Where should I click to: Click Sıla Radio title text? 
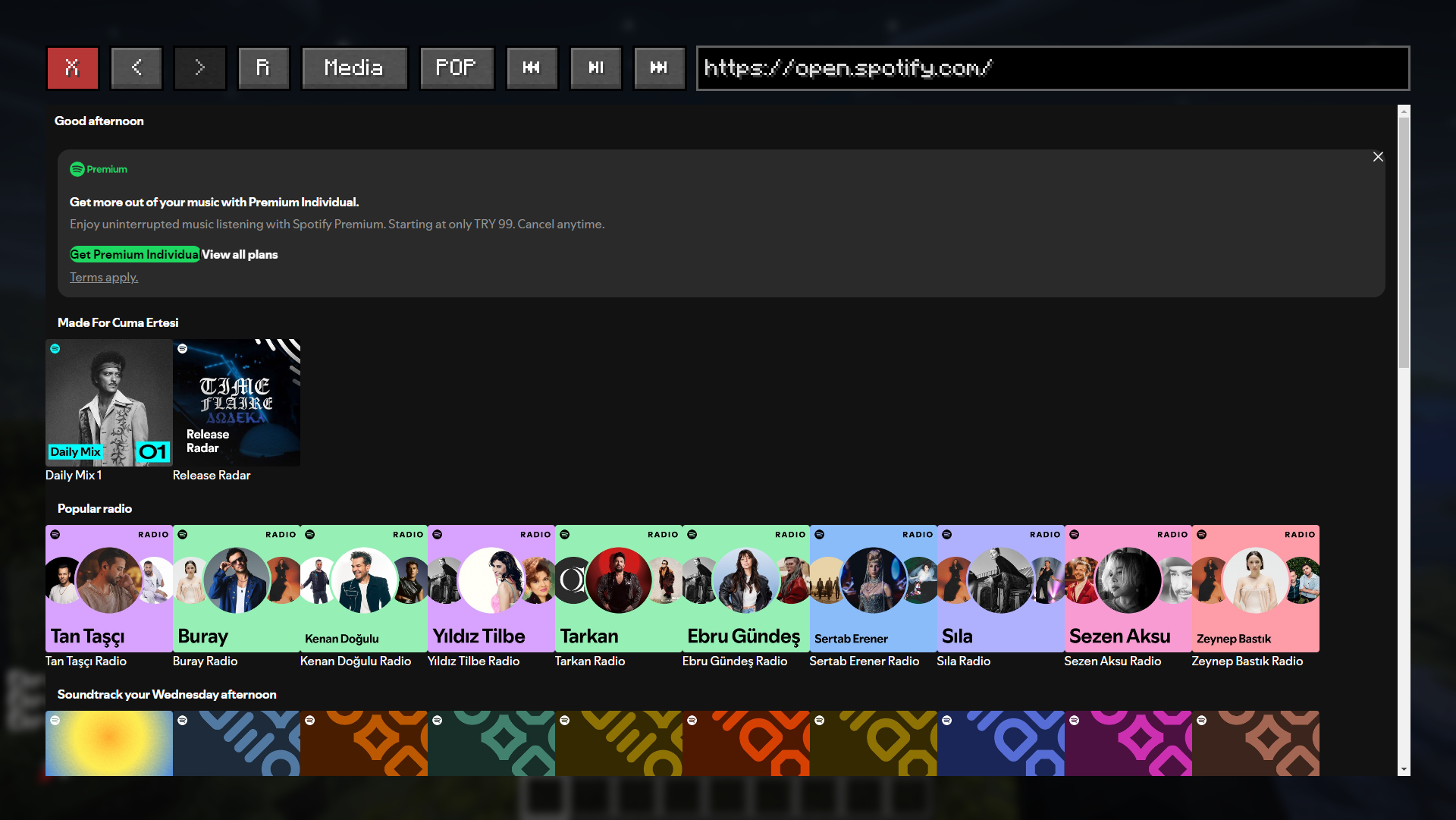point(964,661)
